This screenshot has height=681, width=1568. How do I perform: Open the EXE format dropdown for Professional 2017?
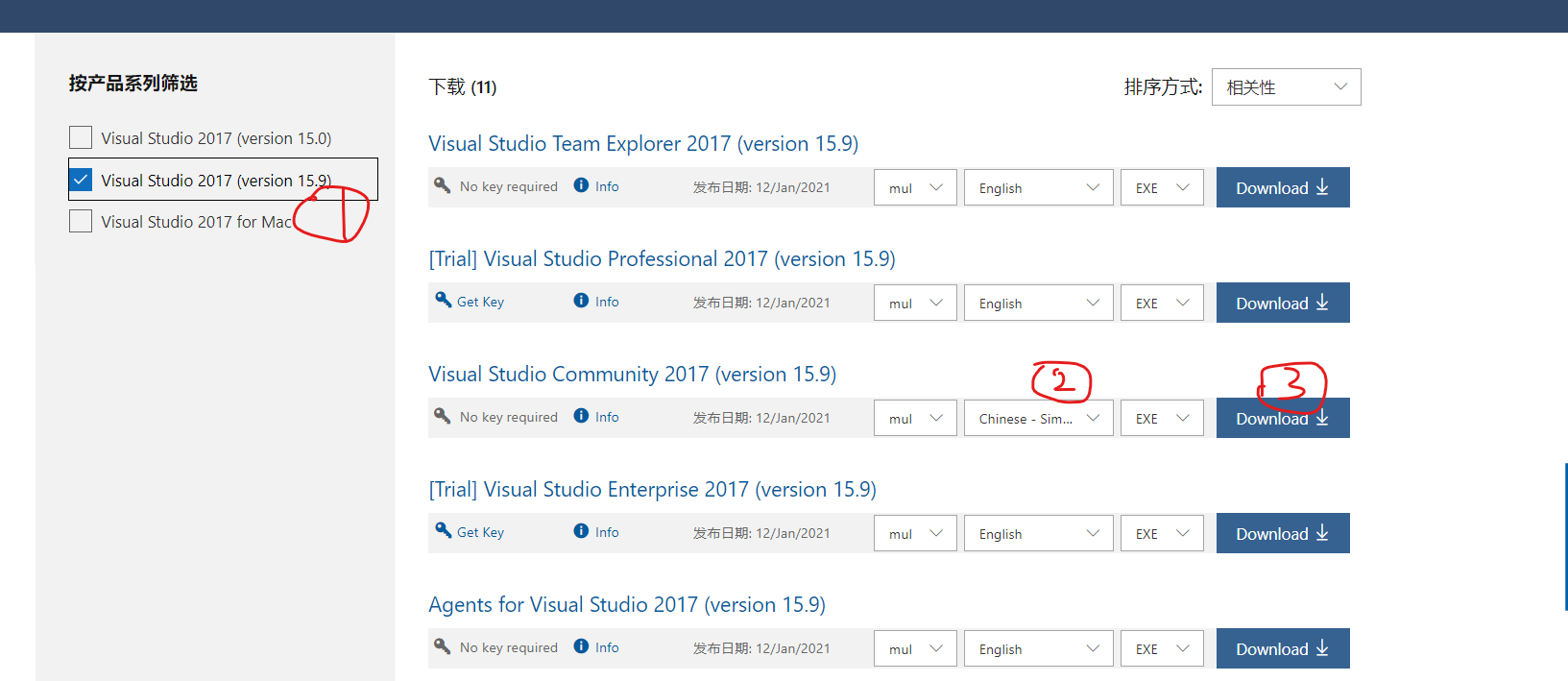(1162, 303)
